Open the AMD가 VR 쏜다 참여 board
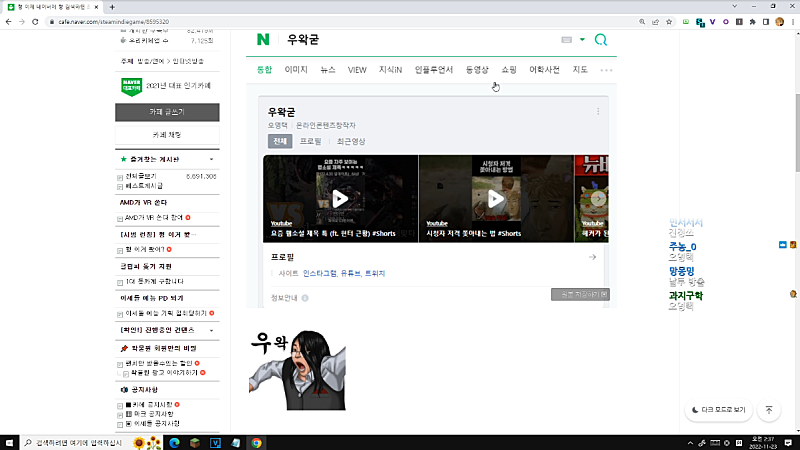Image resolution: width=800 pixels, height=450 pixels. 154,218
